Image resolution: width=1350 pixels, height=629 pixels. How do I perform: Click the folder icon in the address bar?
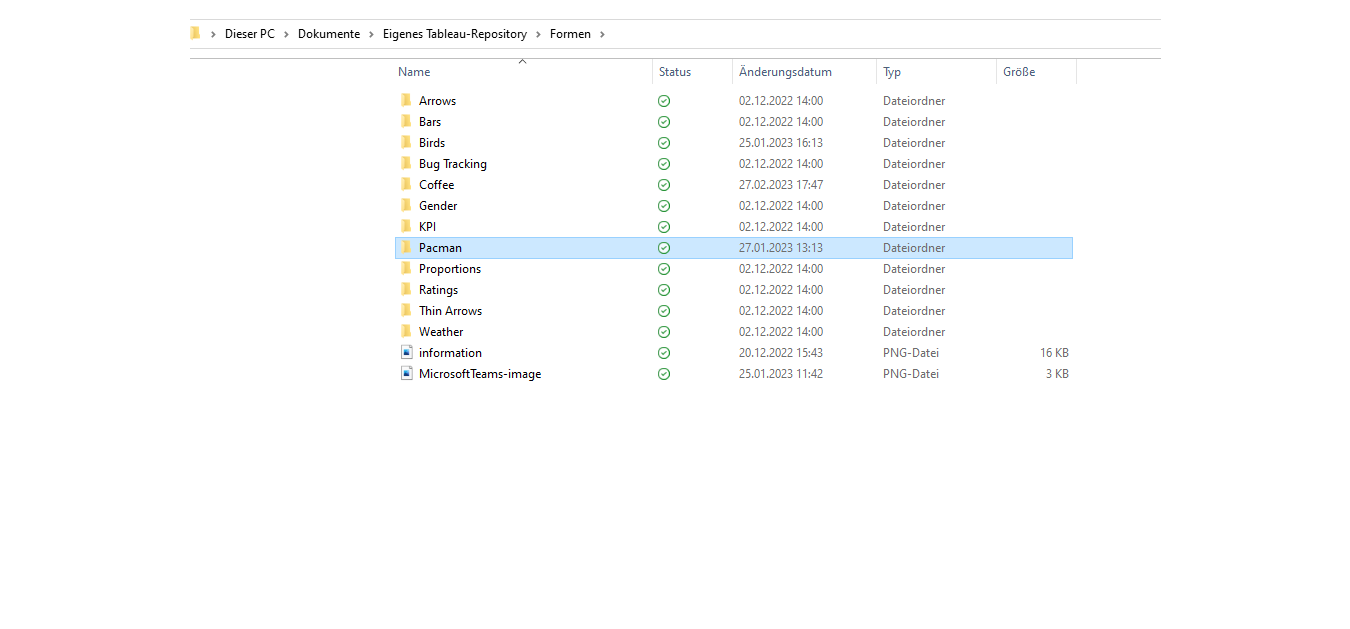coord(195,34)
